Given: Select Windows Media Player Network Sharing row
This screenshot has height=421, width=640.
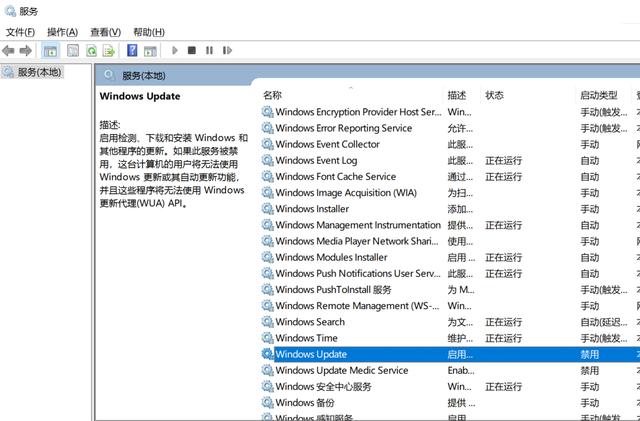Looking at the screenshot, I should [x=451, y=241].
